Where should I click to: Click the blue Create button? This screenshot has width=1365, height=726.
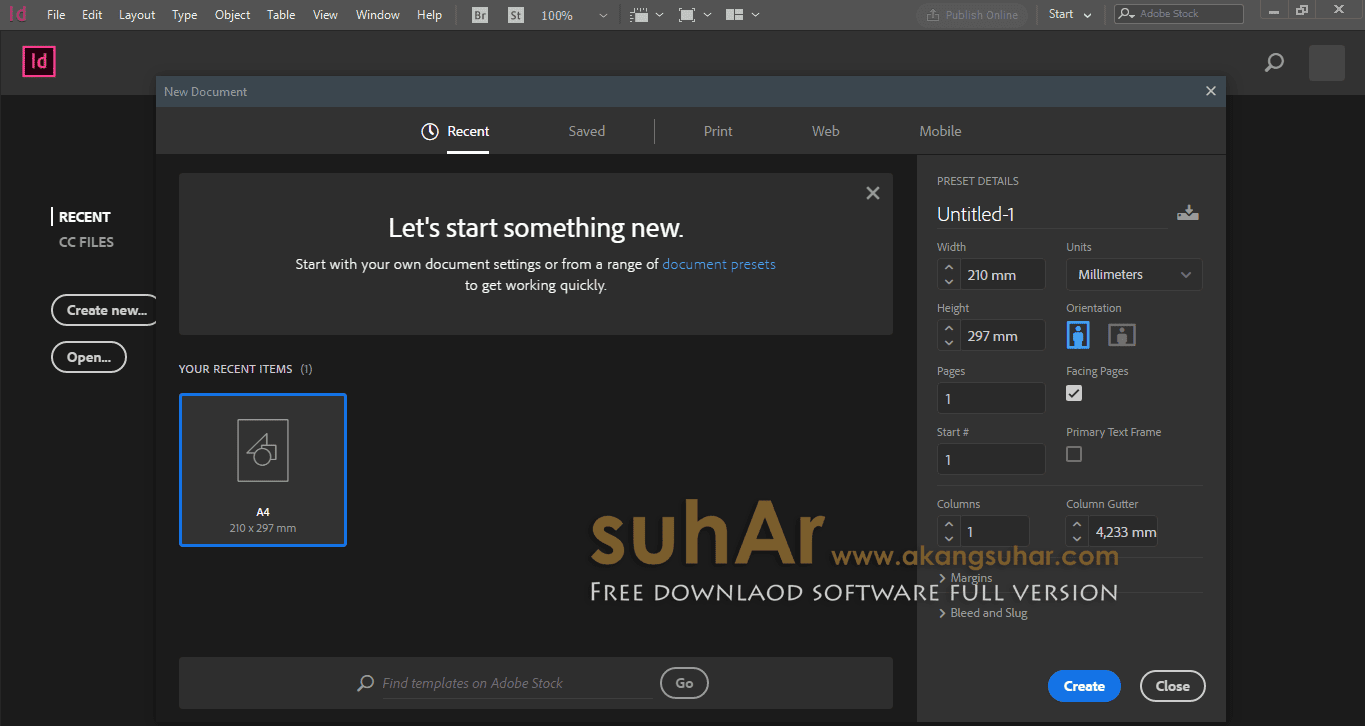(1084, 686)
